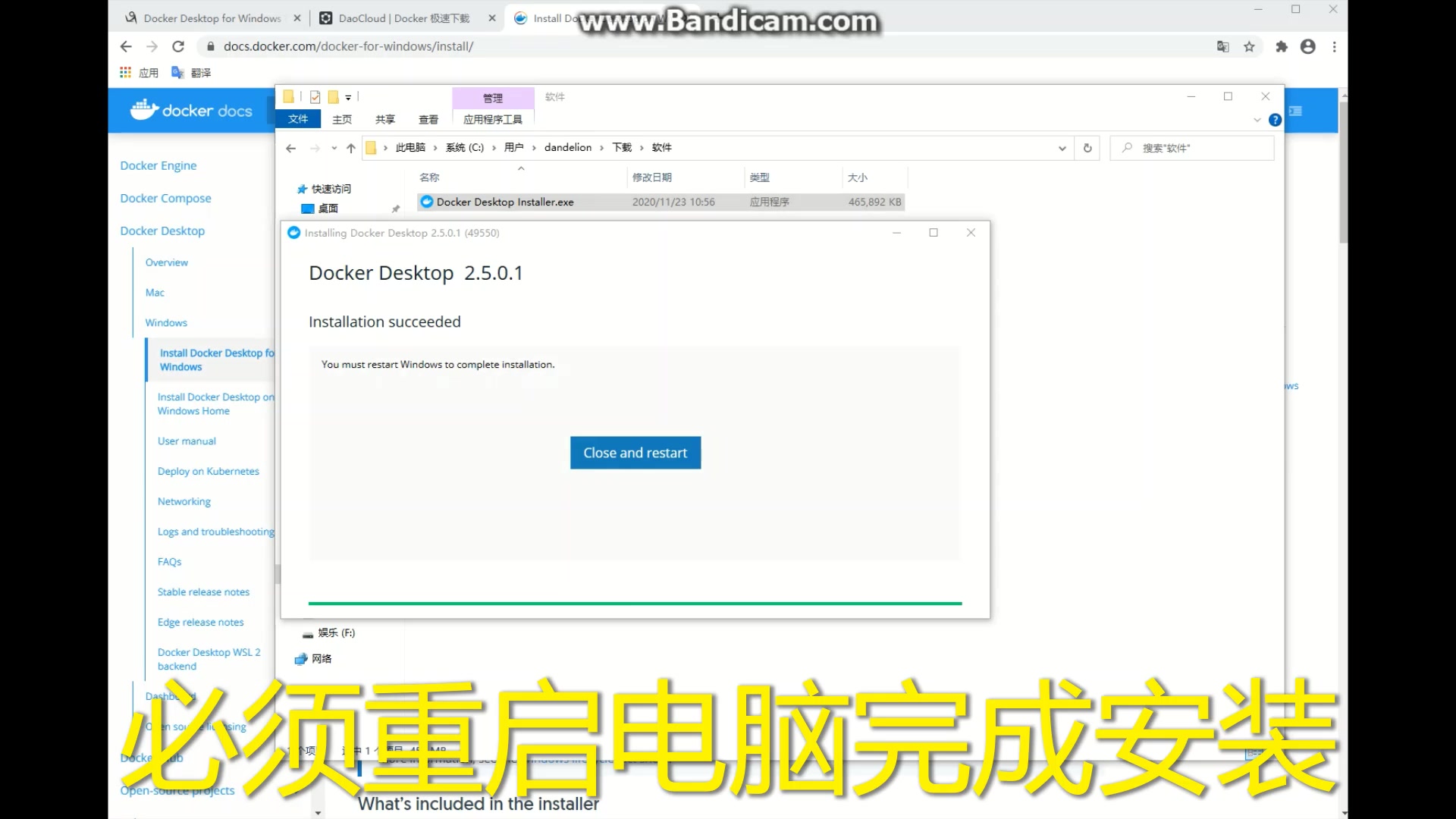Open the Networking docs link
Screen dimensions: 1456x819
tap(184, 502)
